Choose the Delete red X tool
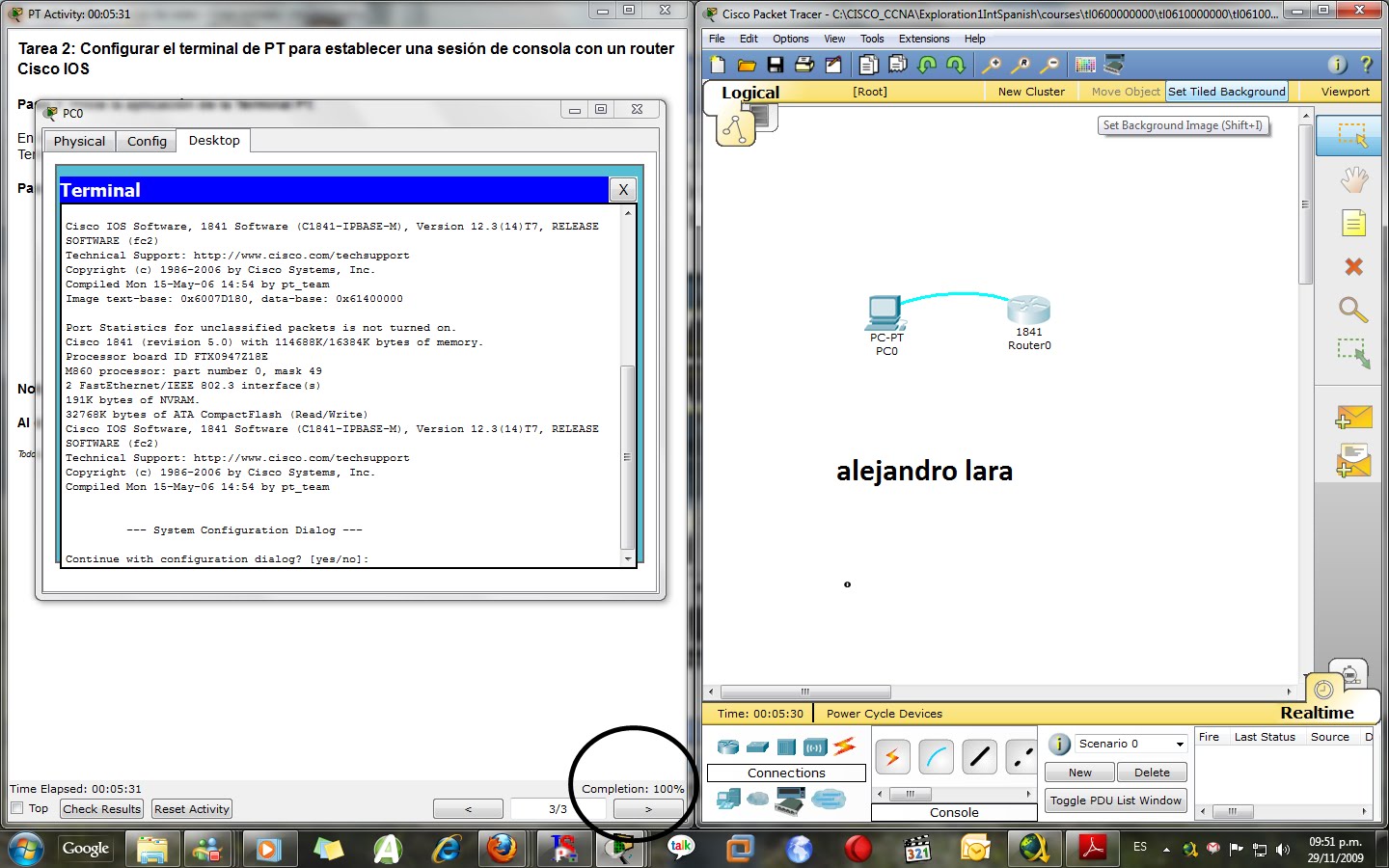This screenshot has width=1389, height=868. [1354, 267]
